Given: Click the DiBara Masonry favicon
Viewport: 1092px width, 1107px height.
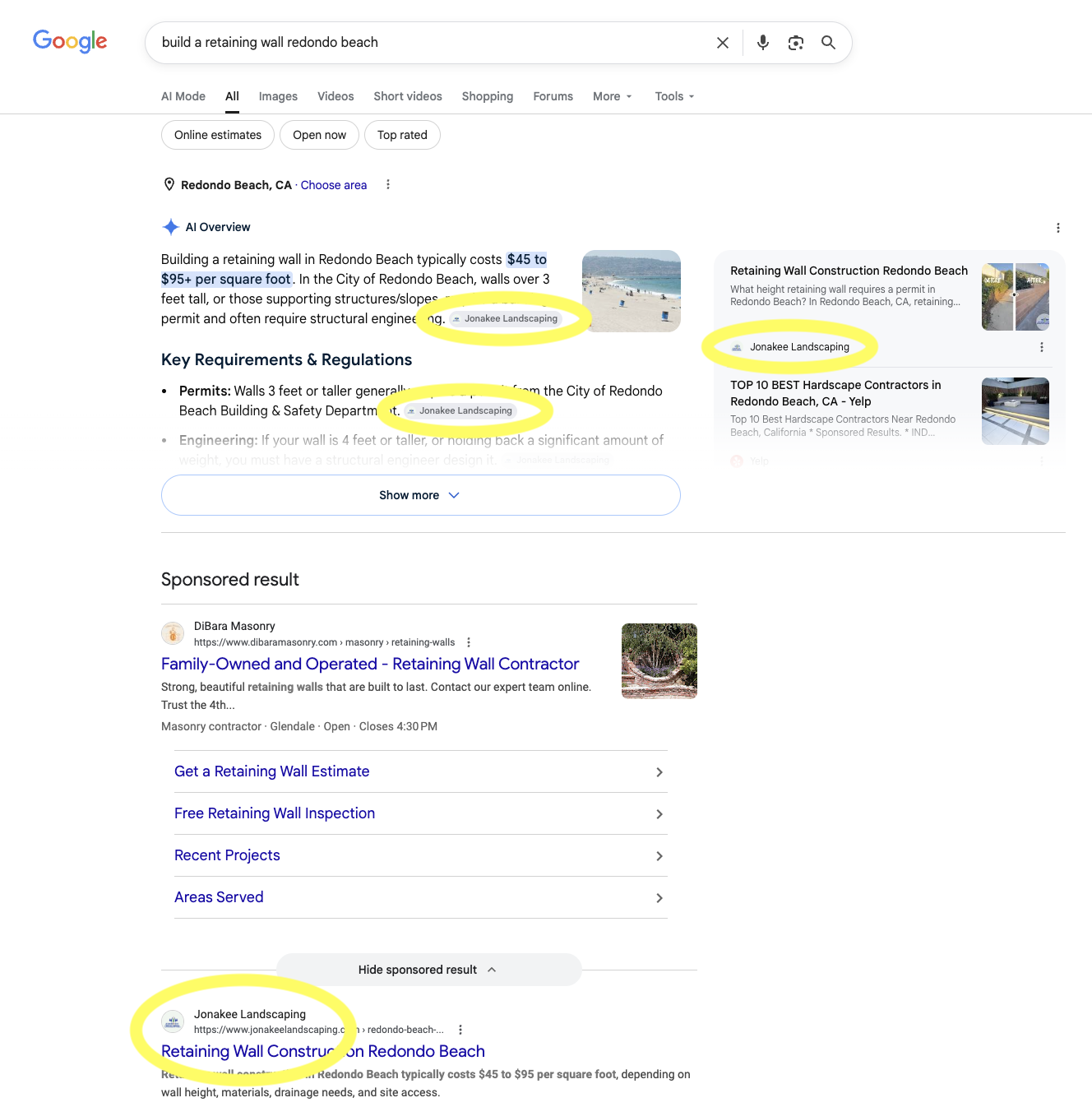Looking at the screenshot, I should (x=173, y=633).
